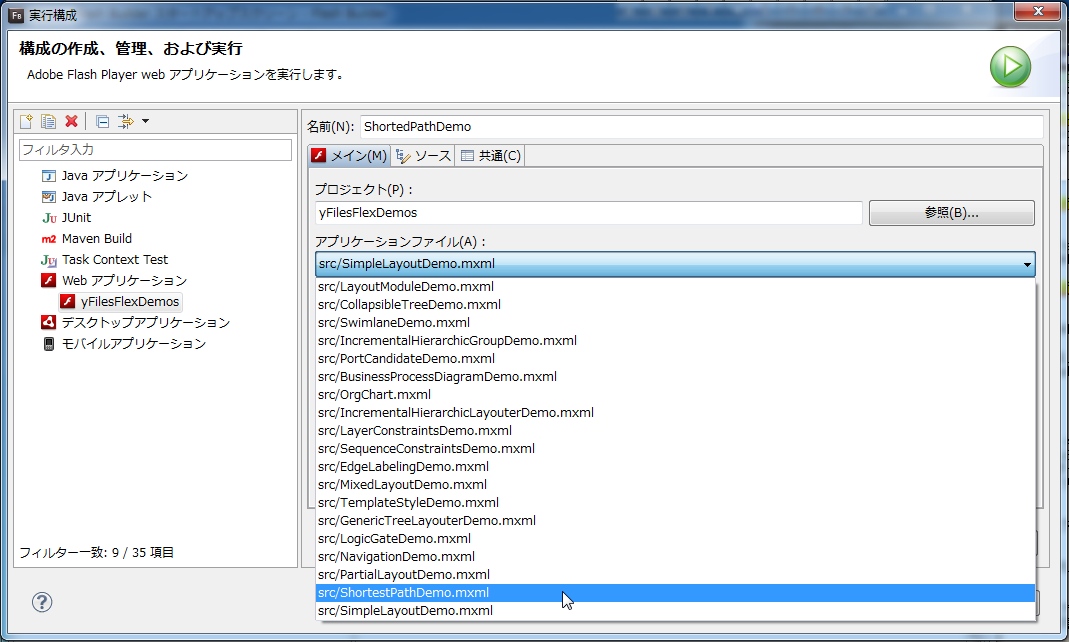Switch to the メイン(M) tab
1069x642 pixels.
click(x=349, y=156)
